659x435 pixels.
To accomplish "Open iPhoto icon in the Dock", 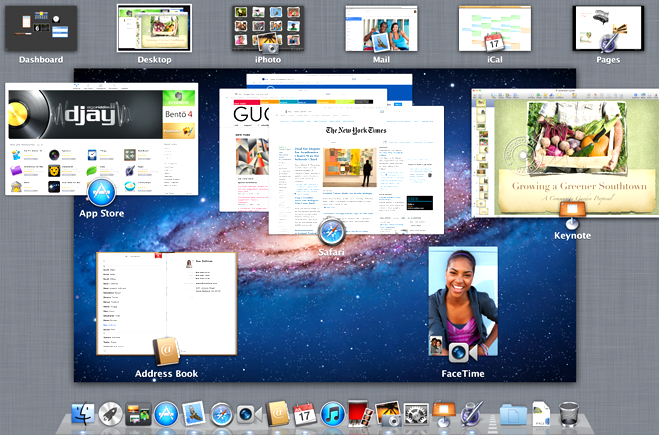I will coord(388,414).
